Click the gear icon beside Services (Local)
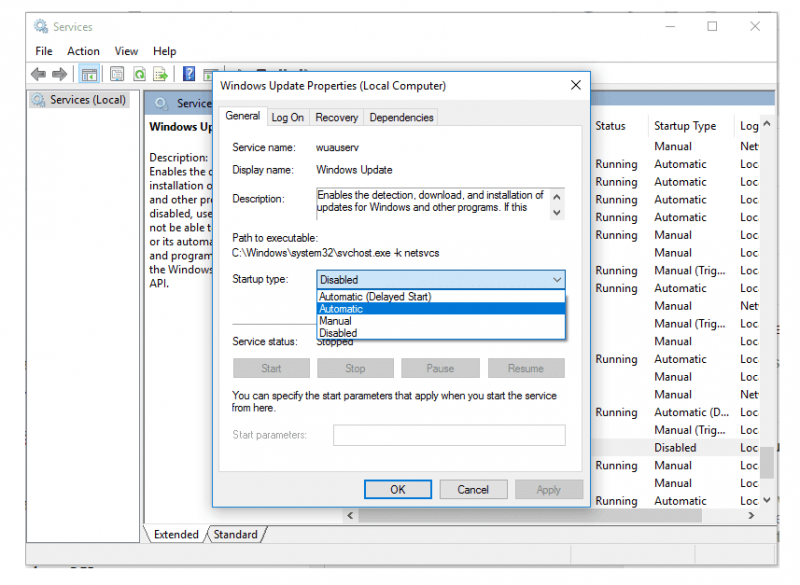This screenshot has height=585, width=800. point(39,99)
